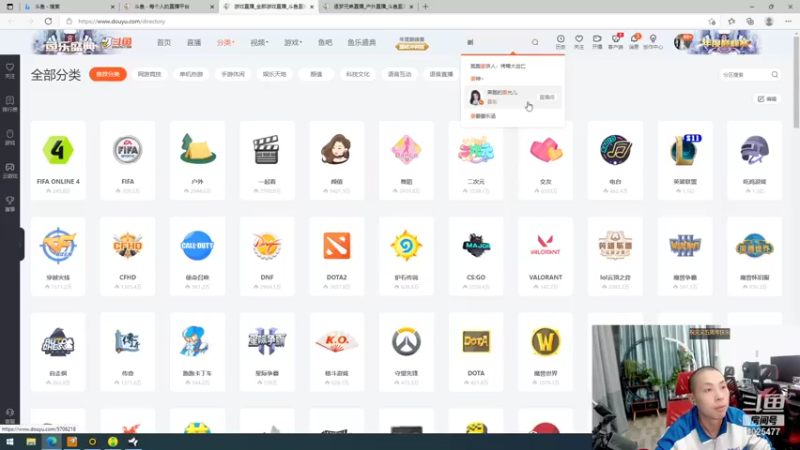The width and height of the screenshot is (800, 450).
Task: Open the 自走棋 Auto Chess category
Action: (58, 352)
